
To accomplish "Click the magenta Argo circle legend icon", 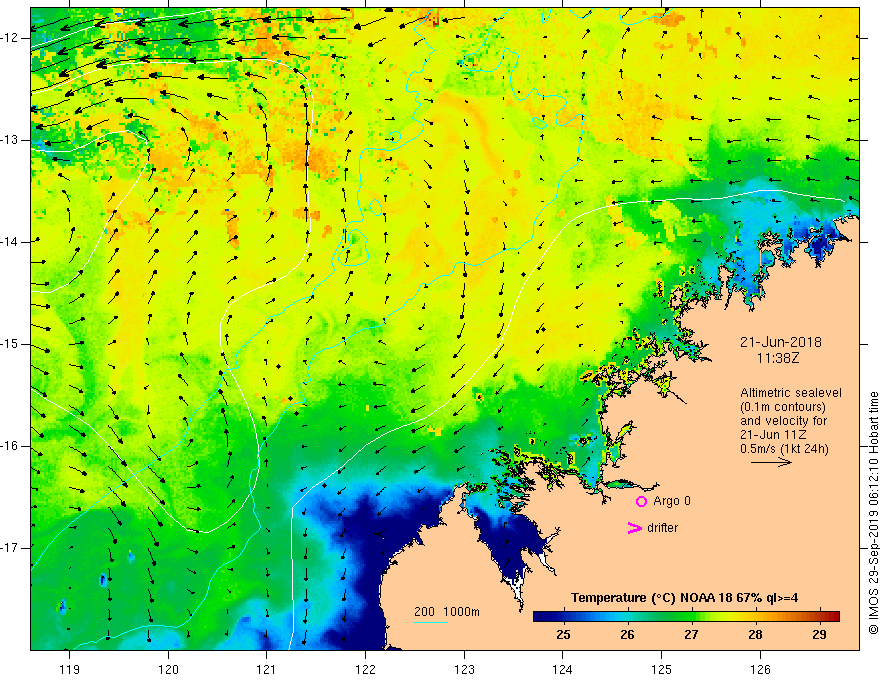I will [x=641, y=502].
